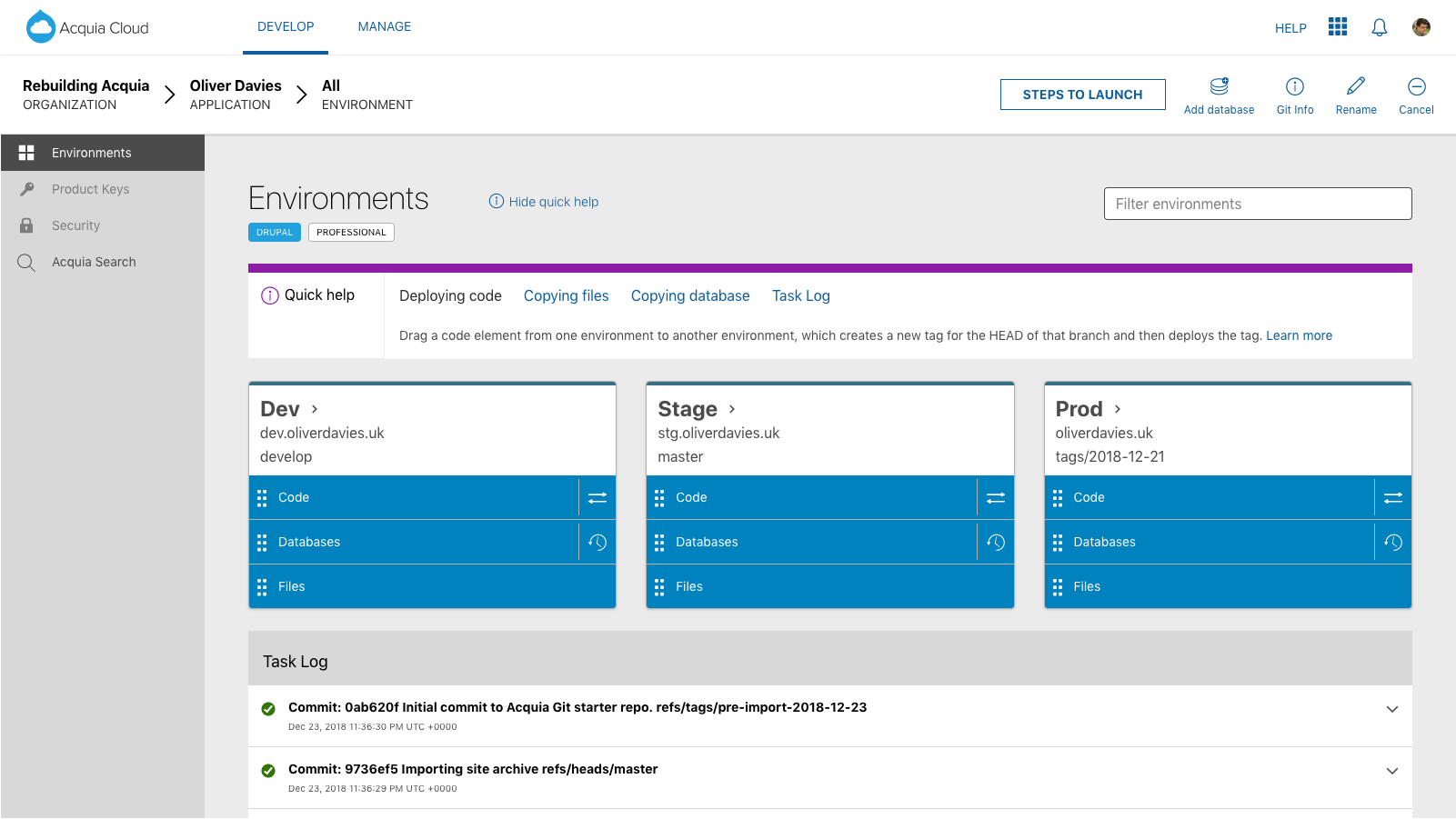Click the switch code icon in Dev
1456x819 pixels.
[597, 497]
